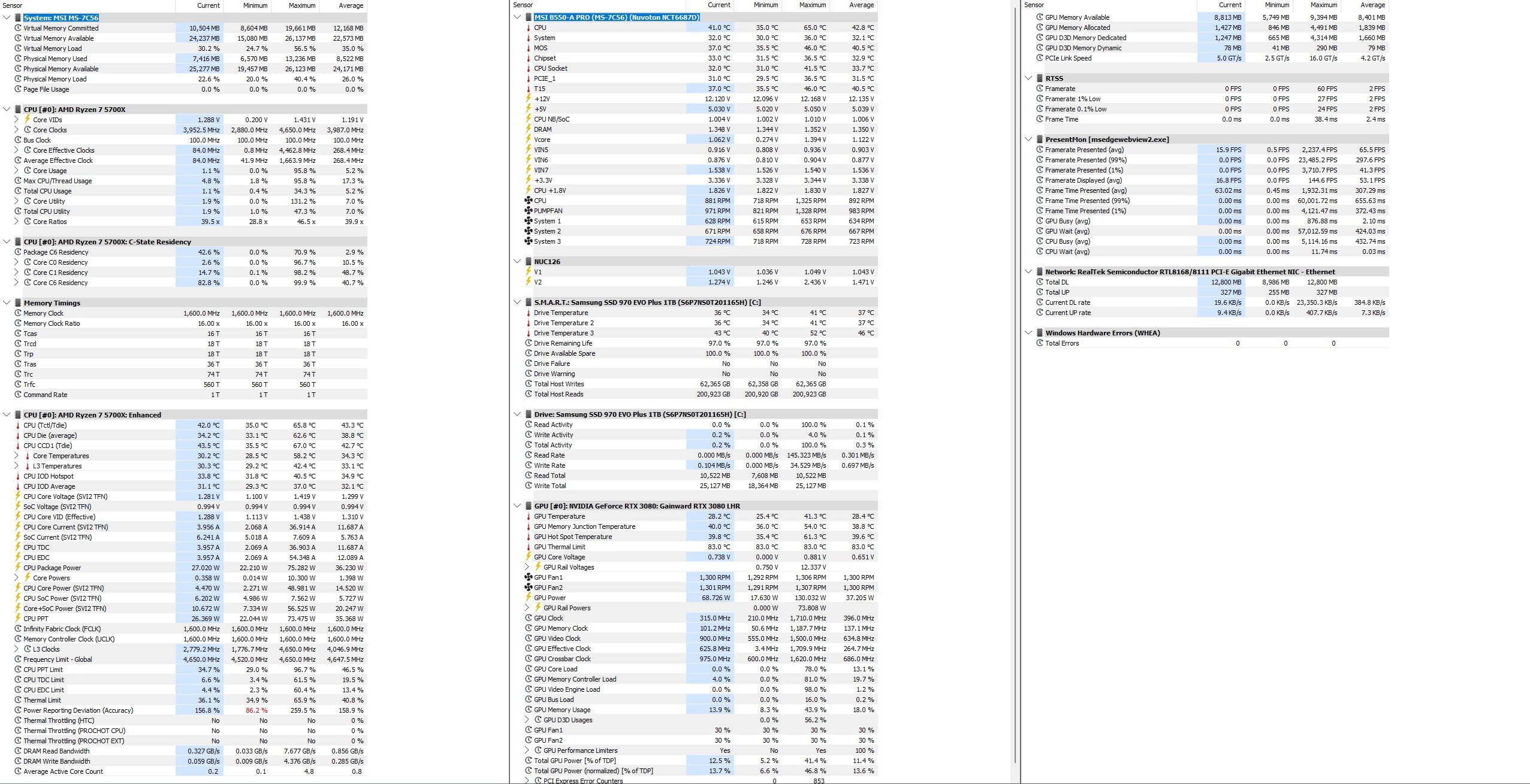The image size is (1530, 784).
Task: Expand the GPU Rail Voltages row
Action: (527, 567)
